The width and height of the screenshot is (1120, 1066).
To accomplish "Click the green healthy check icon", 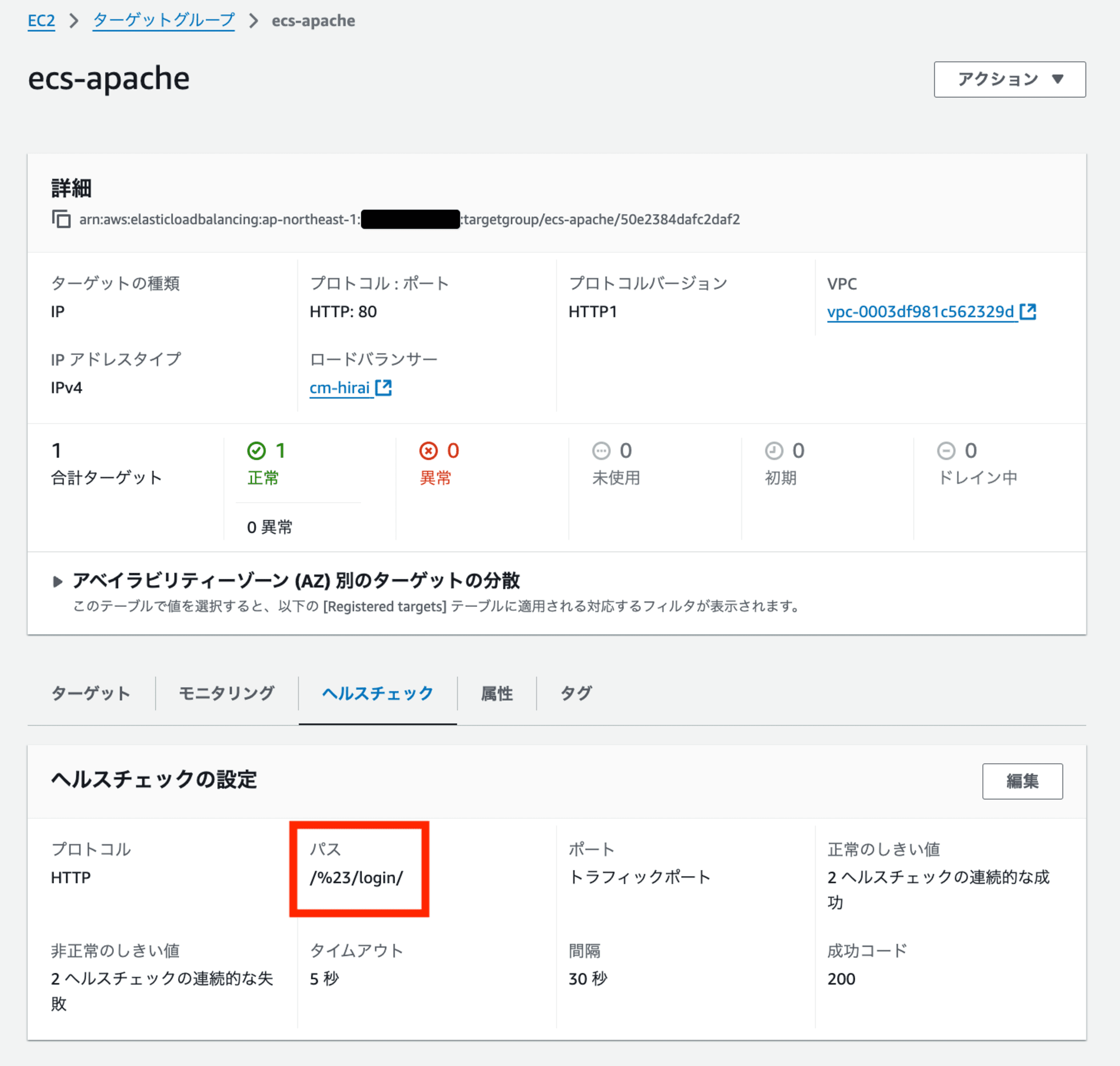I will point(256,451).
